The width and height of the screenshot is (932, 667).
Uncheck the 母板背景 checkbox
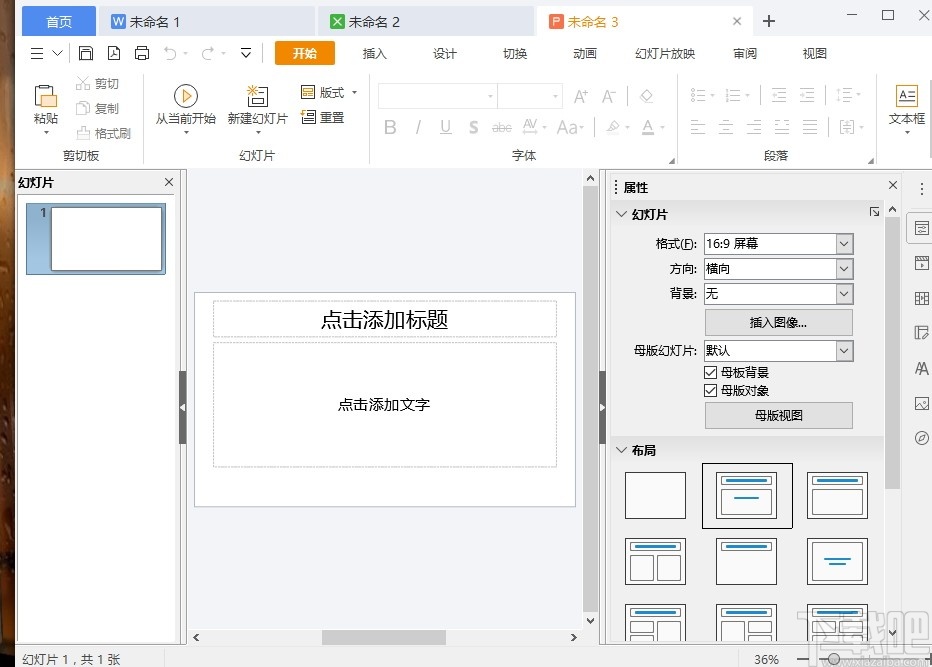click(x=712, y=371)
